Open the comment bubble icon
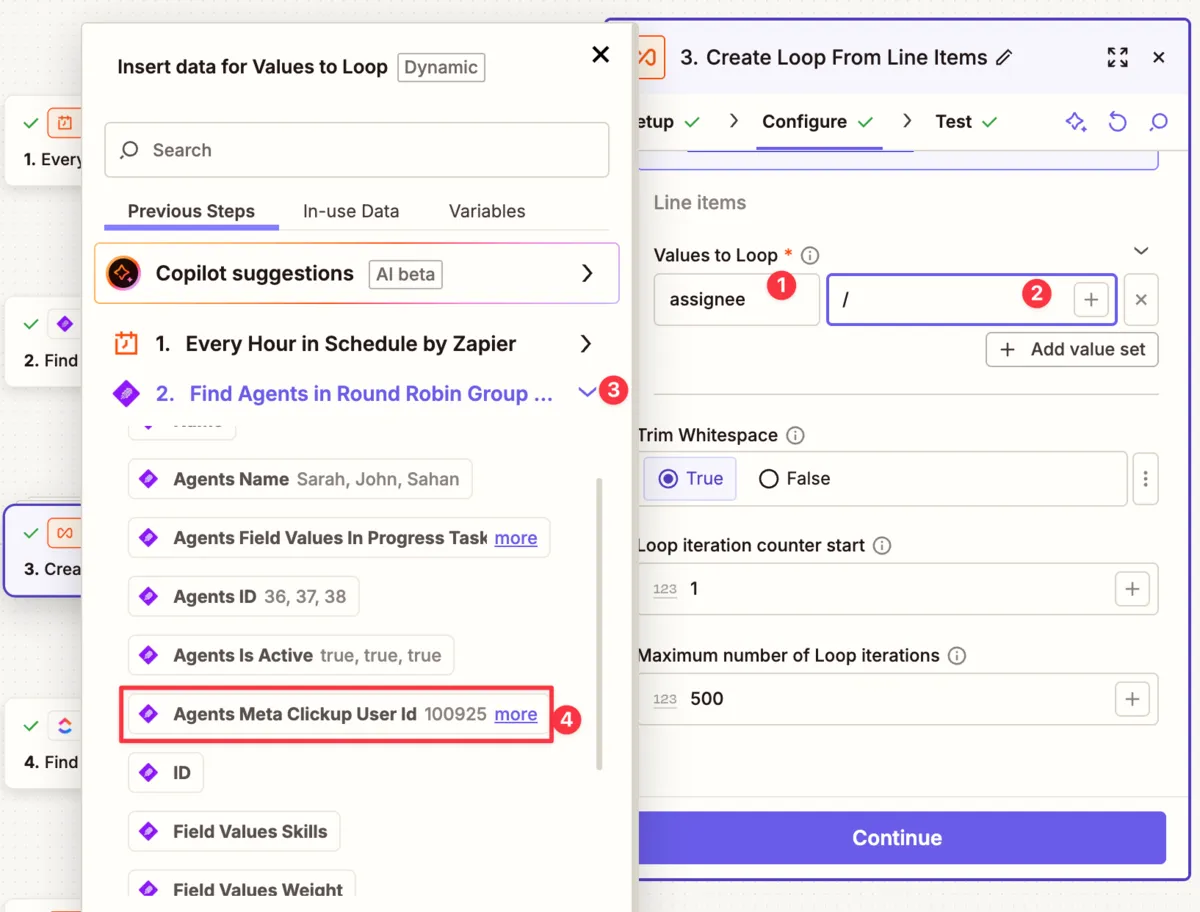1200x912 pixels. pyautogui.click(x=1158, y=122)
